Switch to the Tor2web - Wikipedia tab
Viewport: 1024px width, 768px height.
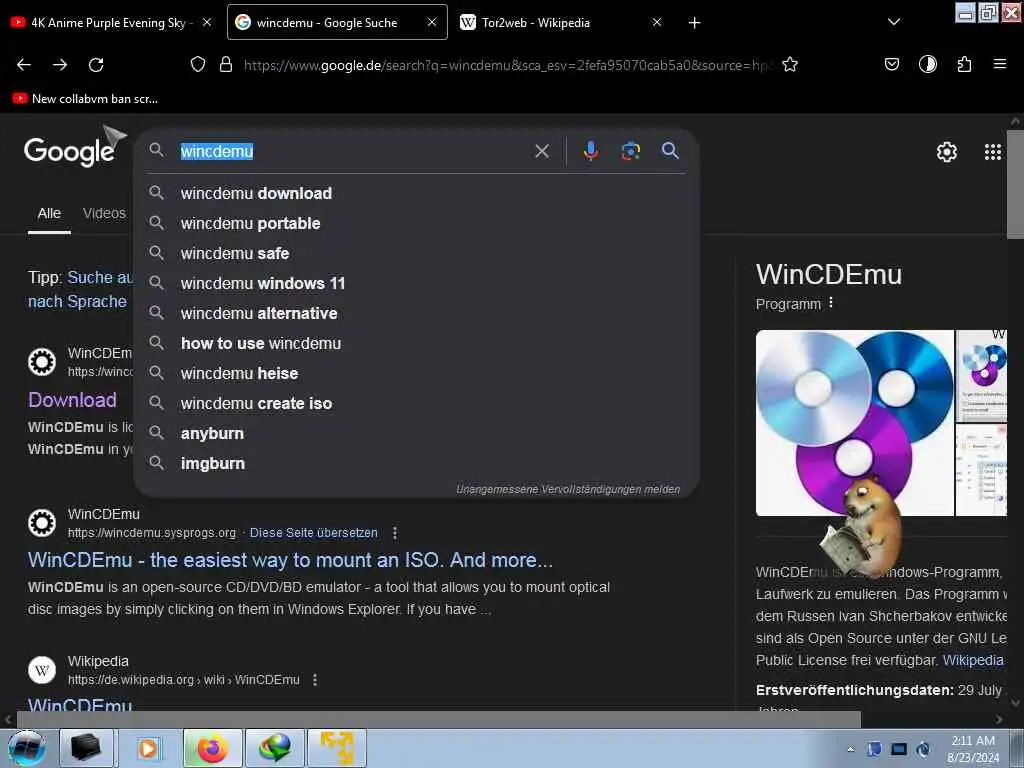[536, 22]
